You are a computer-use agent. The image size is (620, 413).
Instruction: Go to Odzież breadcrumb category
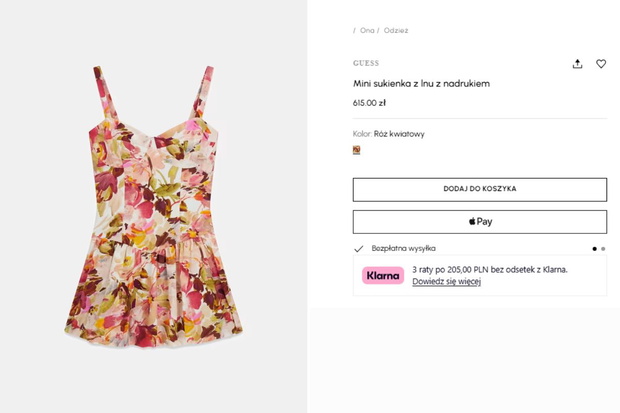click(396, 30)
